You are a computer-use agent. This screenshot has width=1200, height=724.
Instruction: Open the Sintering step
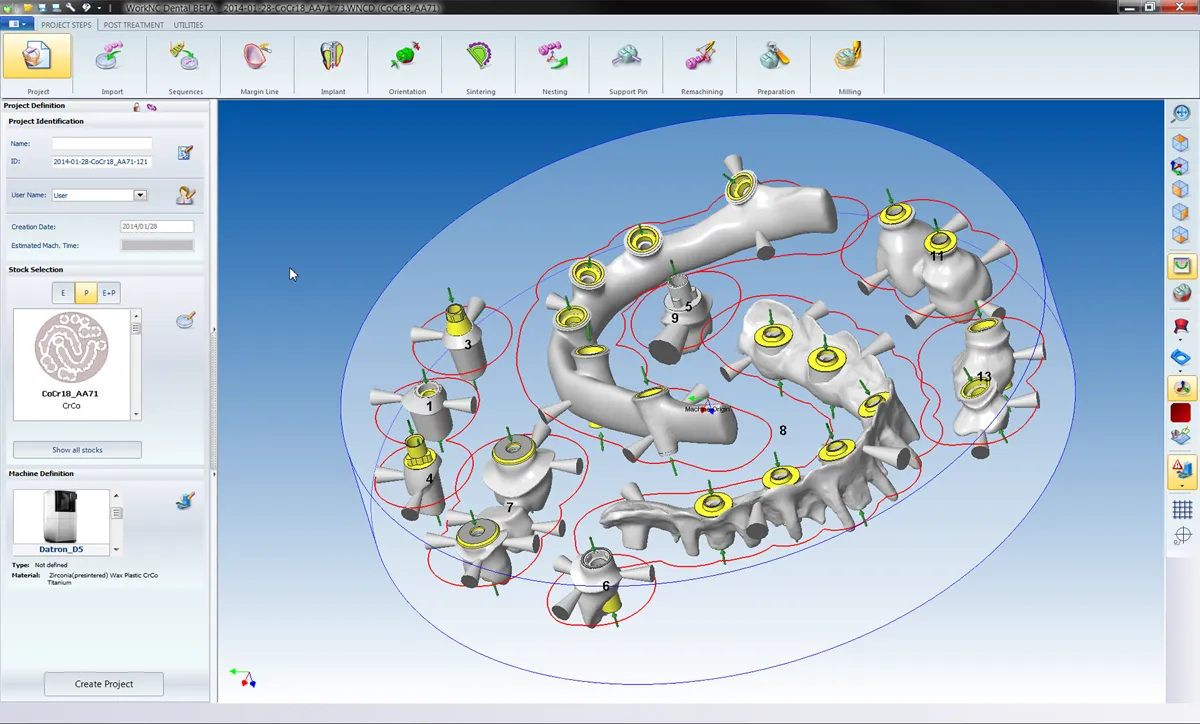click(x=480, y=58)
